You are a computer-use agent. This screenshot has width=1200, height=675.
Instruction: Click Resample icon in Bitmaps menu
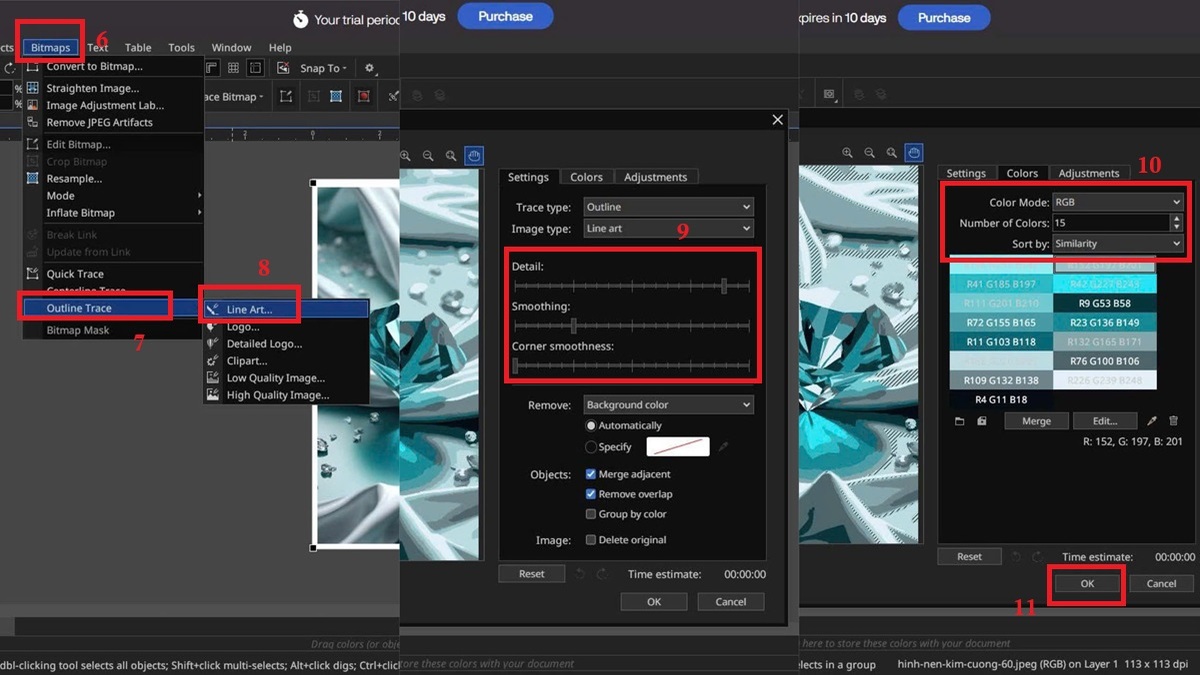click(33, 178)
